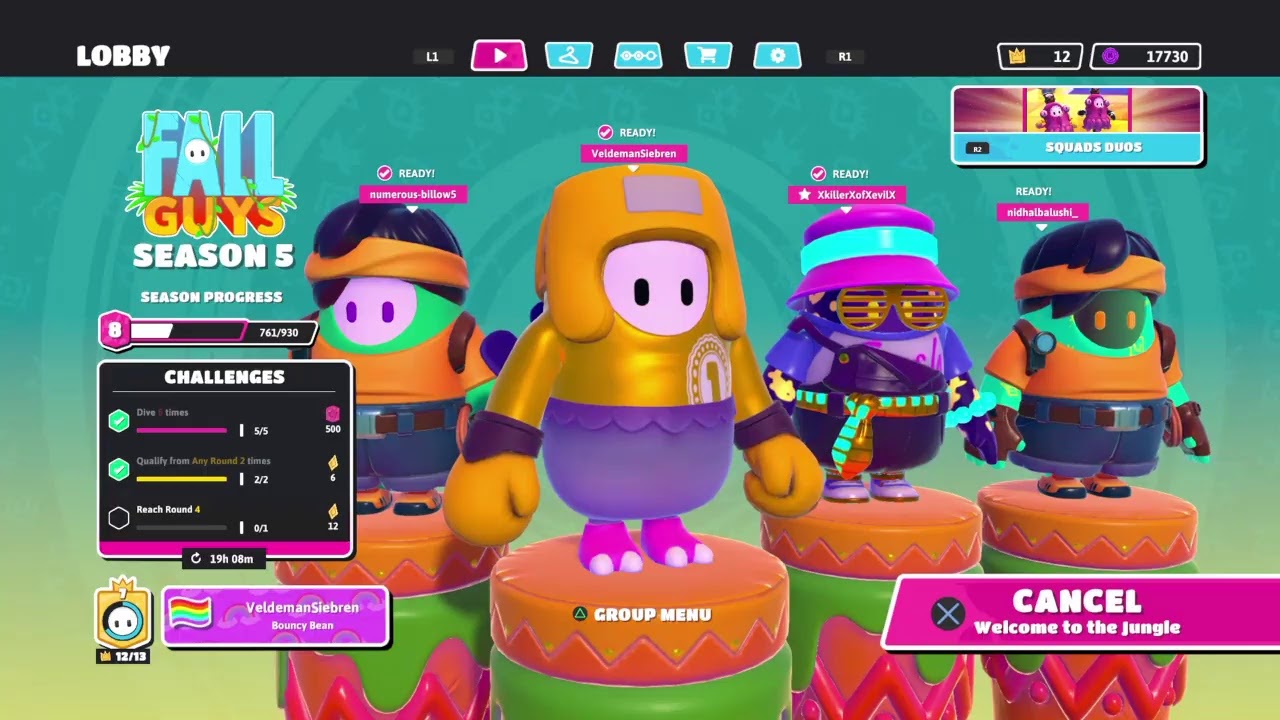The height and width of the screenshot is (720, 1280).
Task: Click the completed checkmark for Dive challenge
Action: pos(119,421)
